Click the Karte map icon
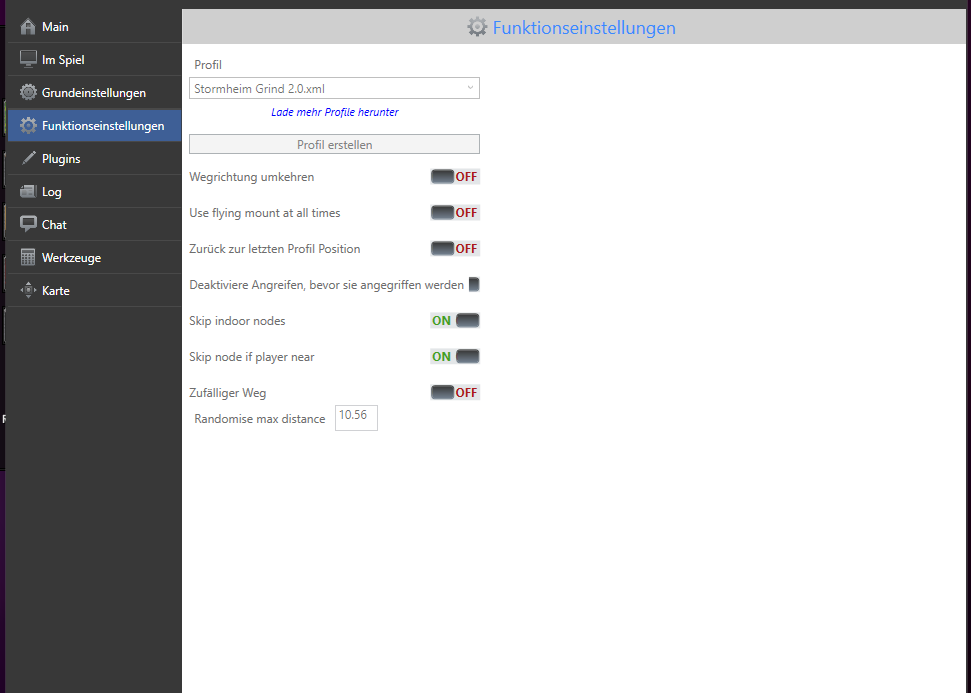Image resolution: width=971 pixels, height=693 pixels. click(28, 291)
